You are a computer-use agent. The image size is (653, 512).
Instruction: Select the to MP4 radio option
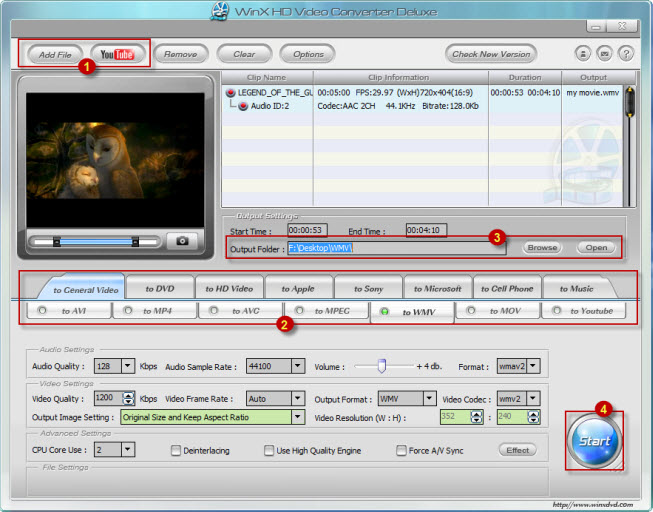coord(128,310)
